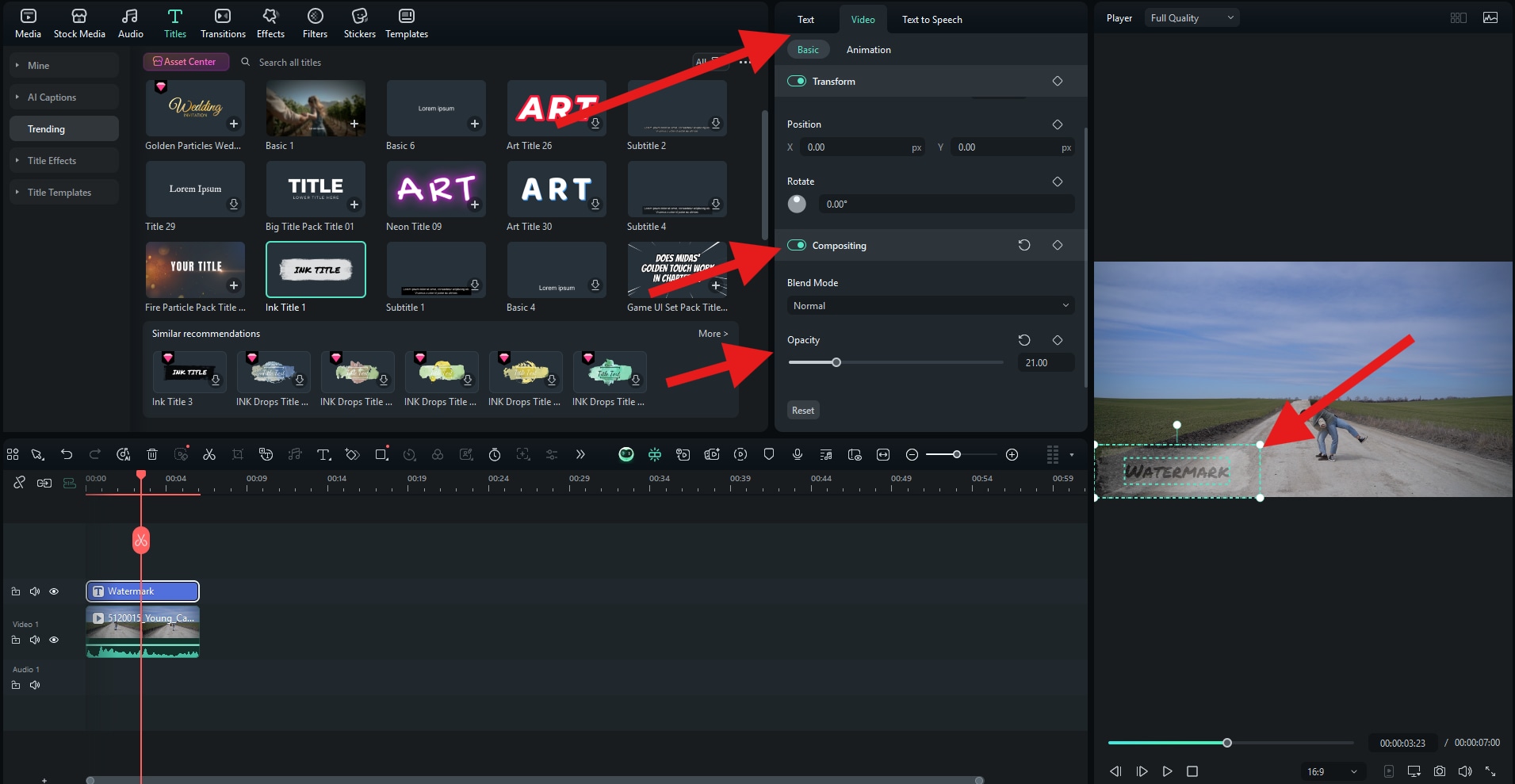Expand the Mine category
1515x784 pixels.
64,66
